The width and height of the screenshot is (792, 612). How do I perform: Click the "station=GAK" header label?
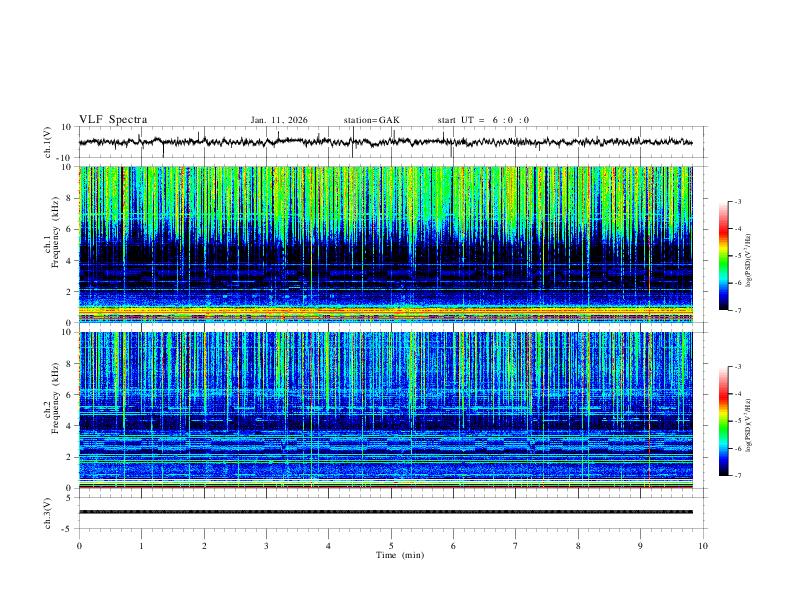(x=371, y=120)
